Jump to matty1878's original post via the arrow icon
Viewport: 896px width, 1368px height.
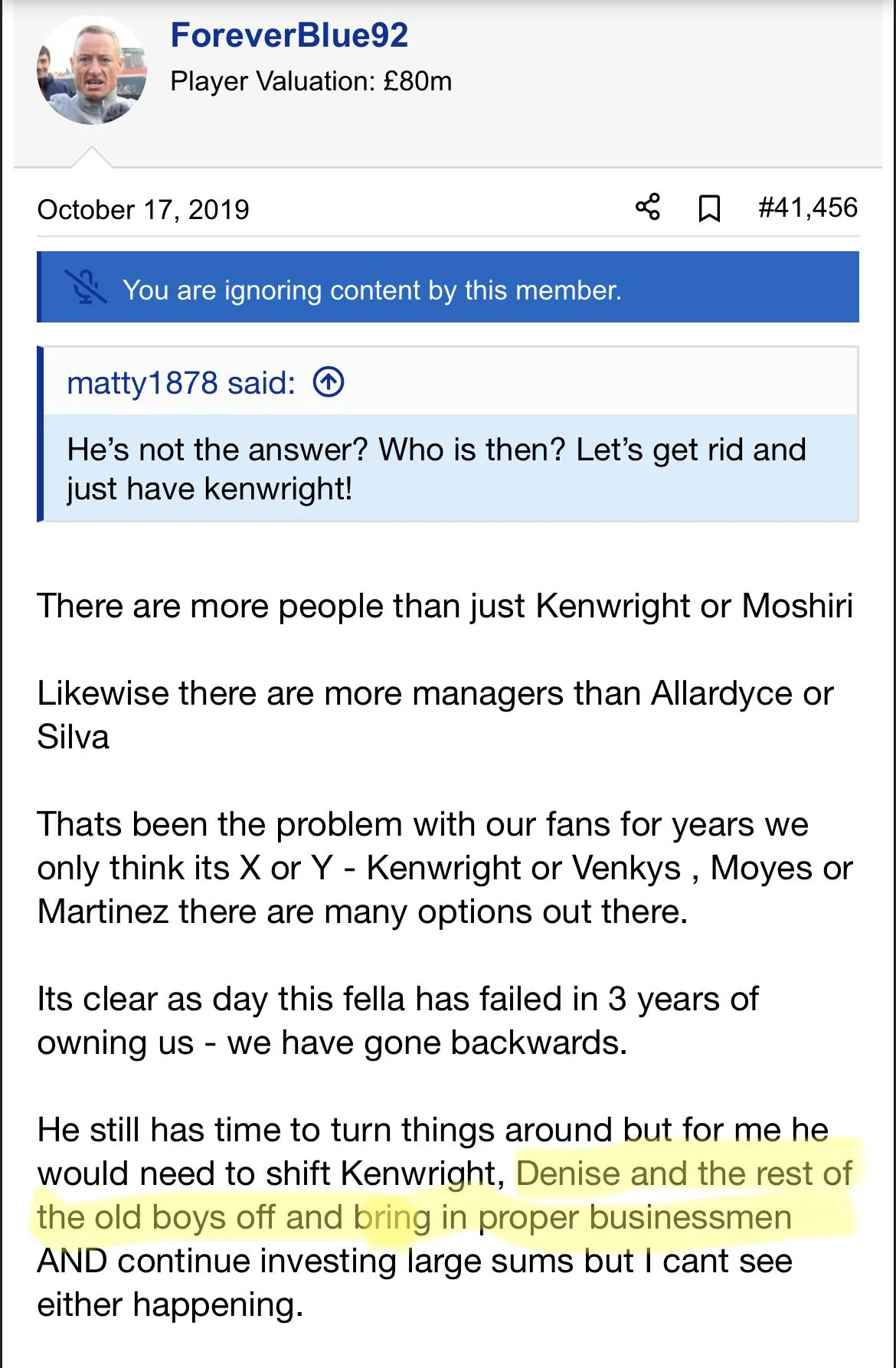[x=329, y=381]
